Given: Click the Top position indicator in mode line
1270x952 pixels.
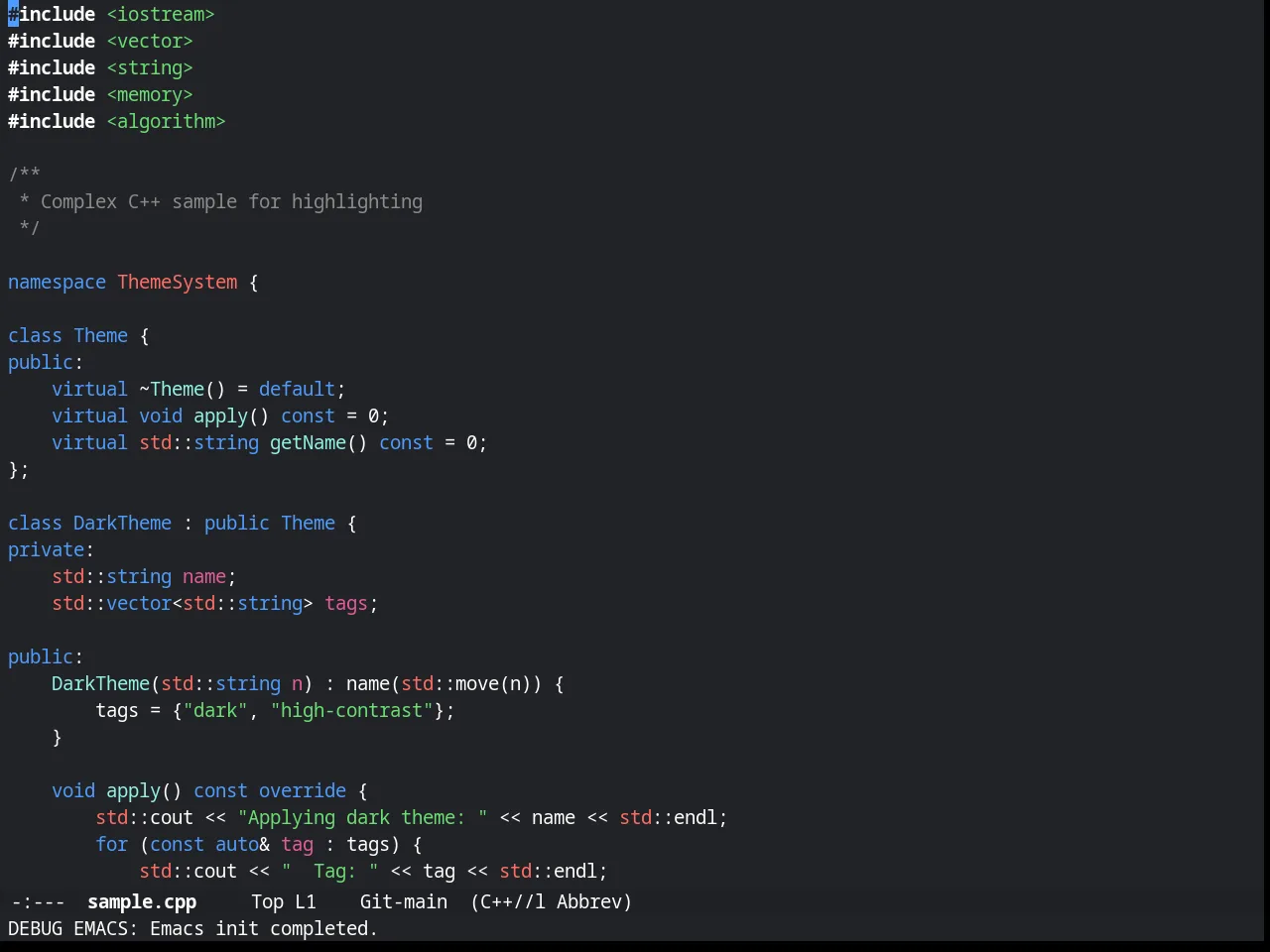Looking at the screenshot, I should [267, 901].
